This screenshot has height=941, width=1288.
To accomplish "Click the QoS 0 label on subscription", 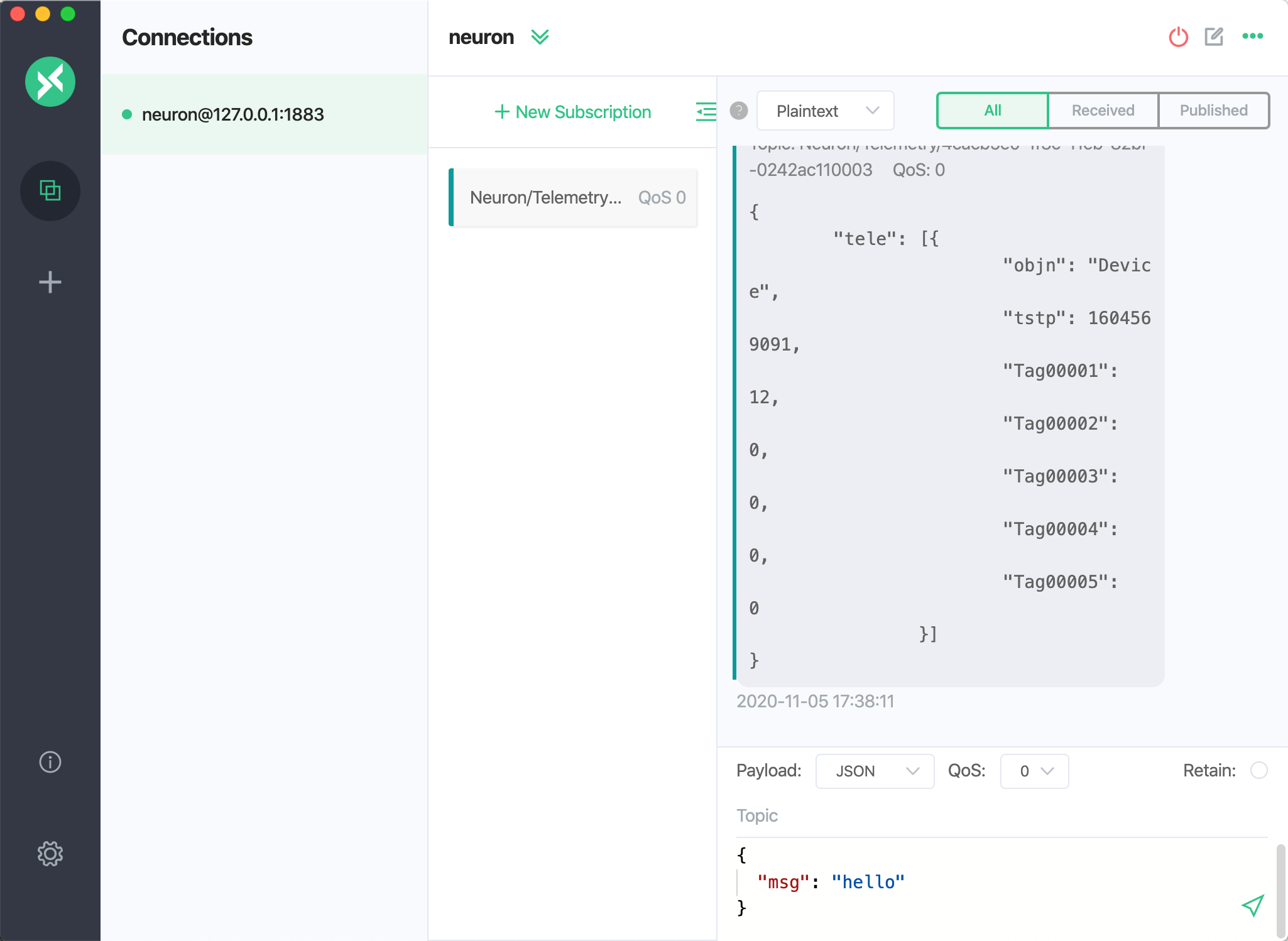I will click(x=662, y=197).
